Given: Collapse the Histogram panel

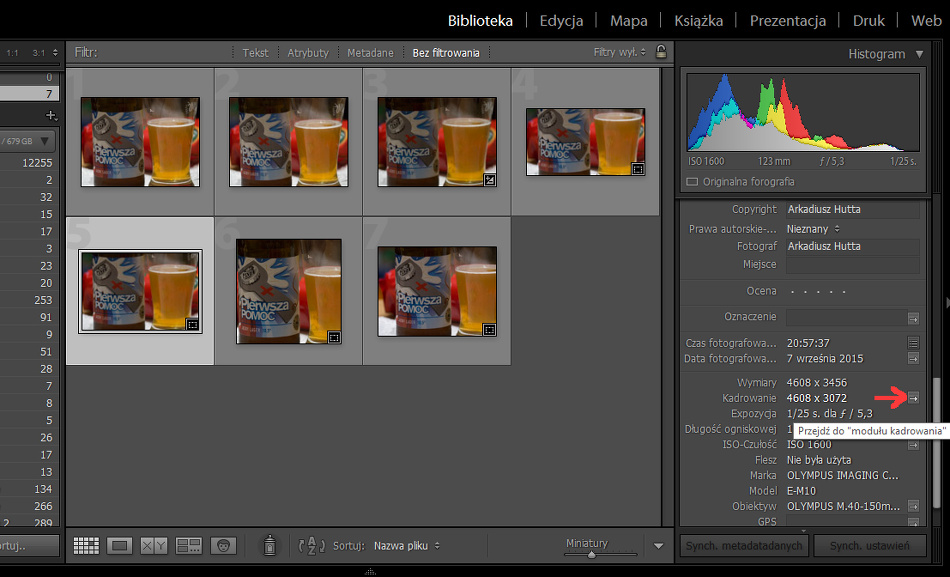Looking at the screenshot, I should tap(920, 54).
